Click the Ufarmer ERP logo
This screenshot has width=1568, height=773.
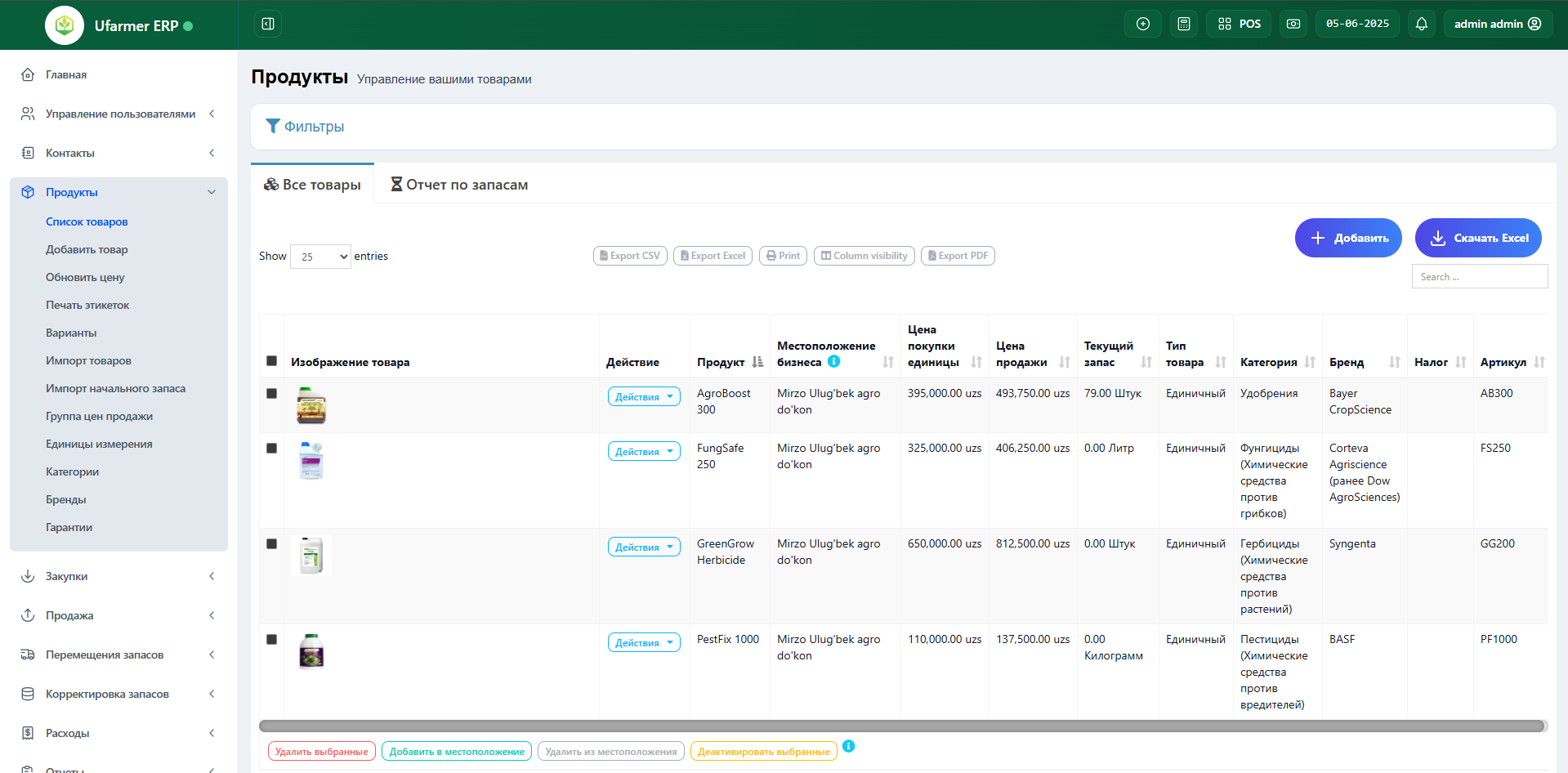pos(65,25)
